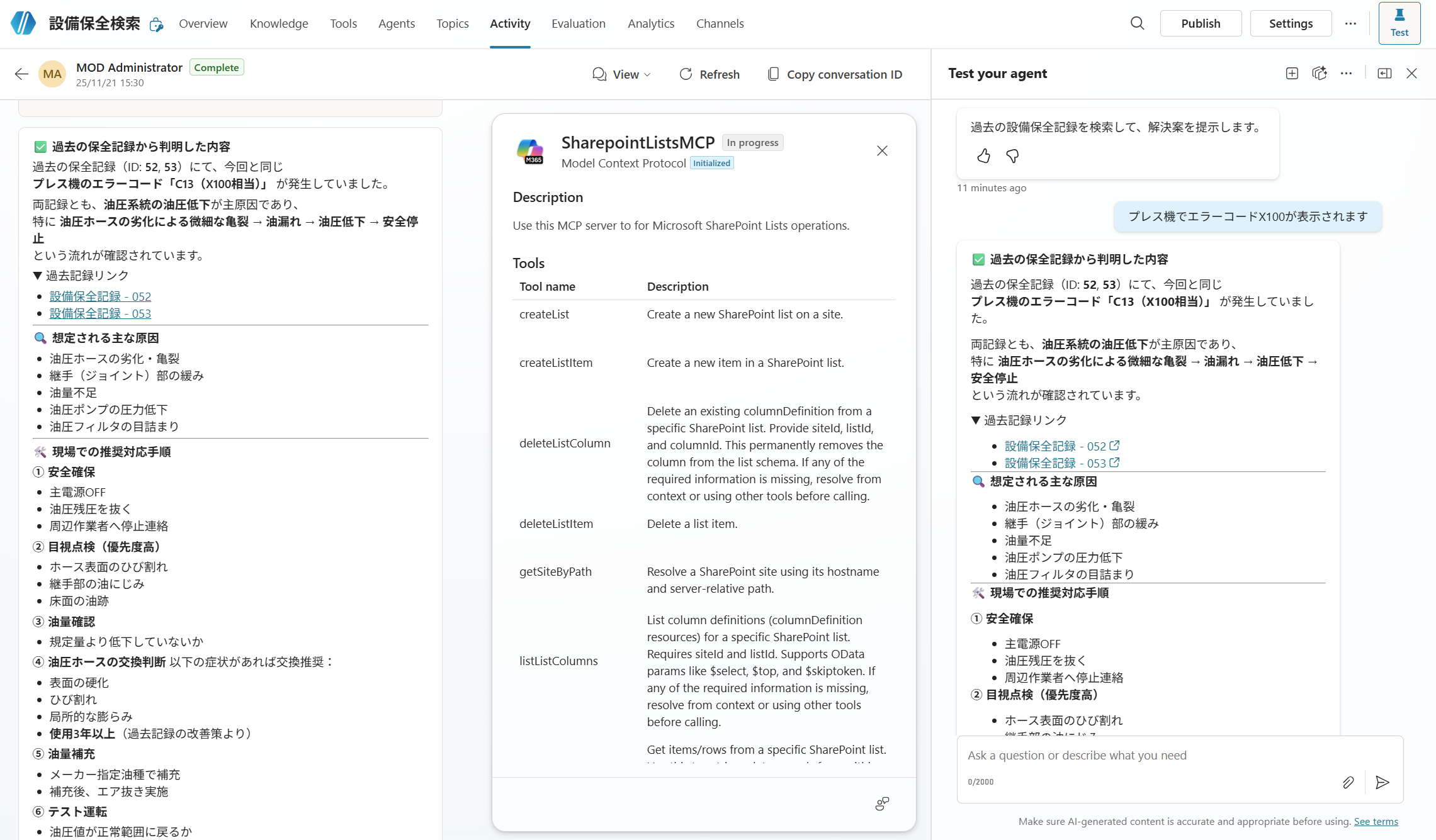
Task: Toggle the Test agent pane button
Action: pos(1399,23)
